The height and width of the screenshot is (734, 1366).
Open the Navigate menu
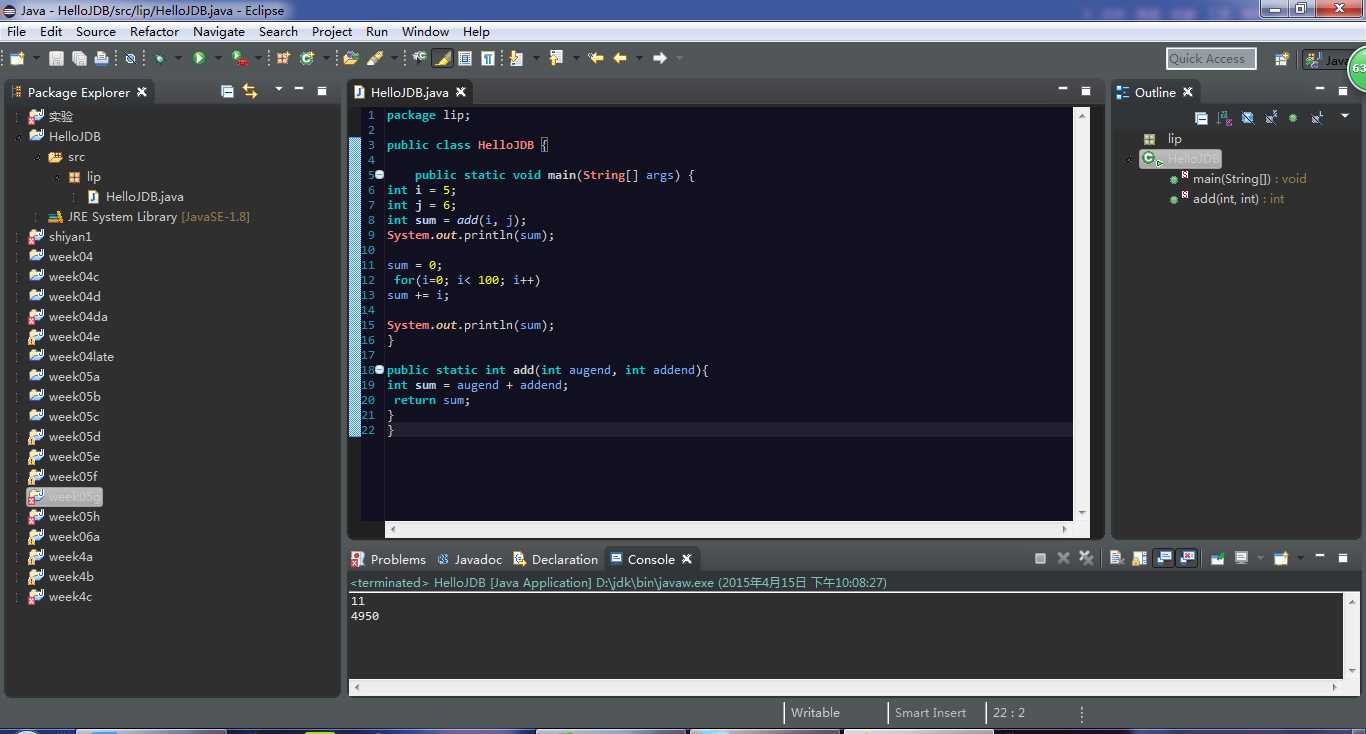click(x=219, y=31)
